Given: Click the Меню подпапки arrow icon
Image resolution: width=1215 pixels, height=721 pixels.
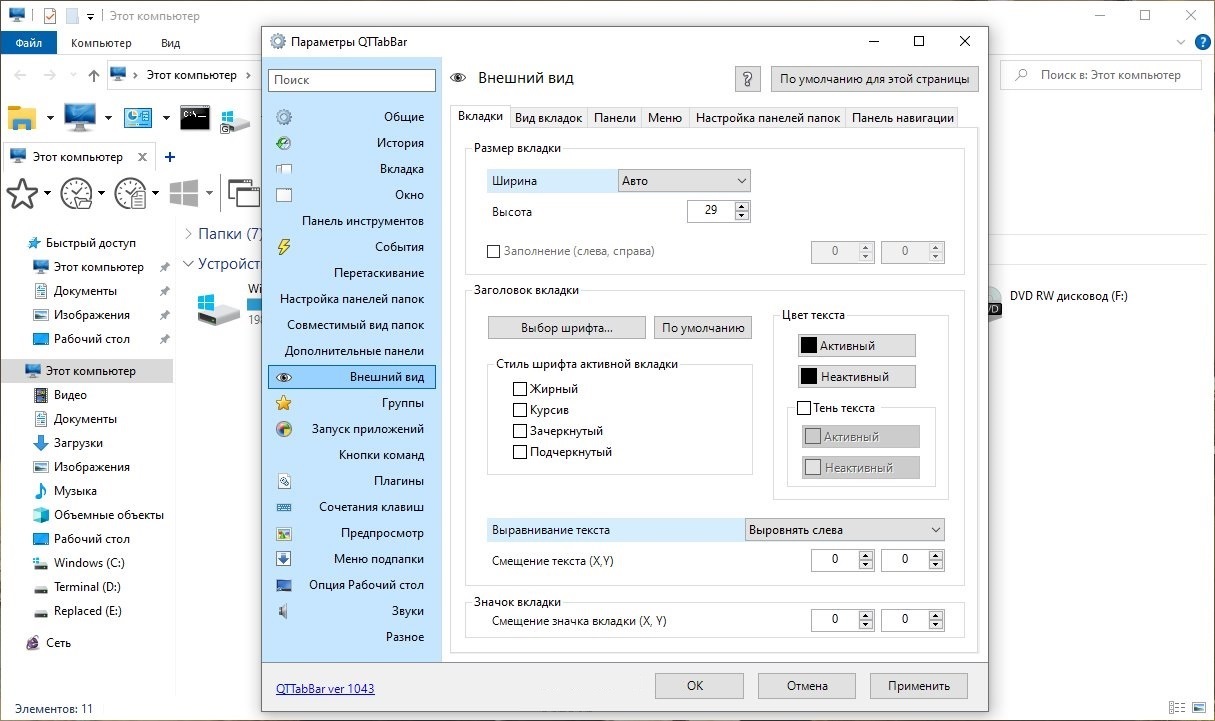Looking at the screenshot, I should 284,559.
